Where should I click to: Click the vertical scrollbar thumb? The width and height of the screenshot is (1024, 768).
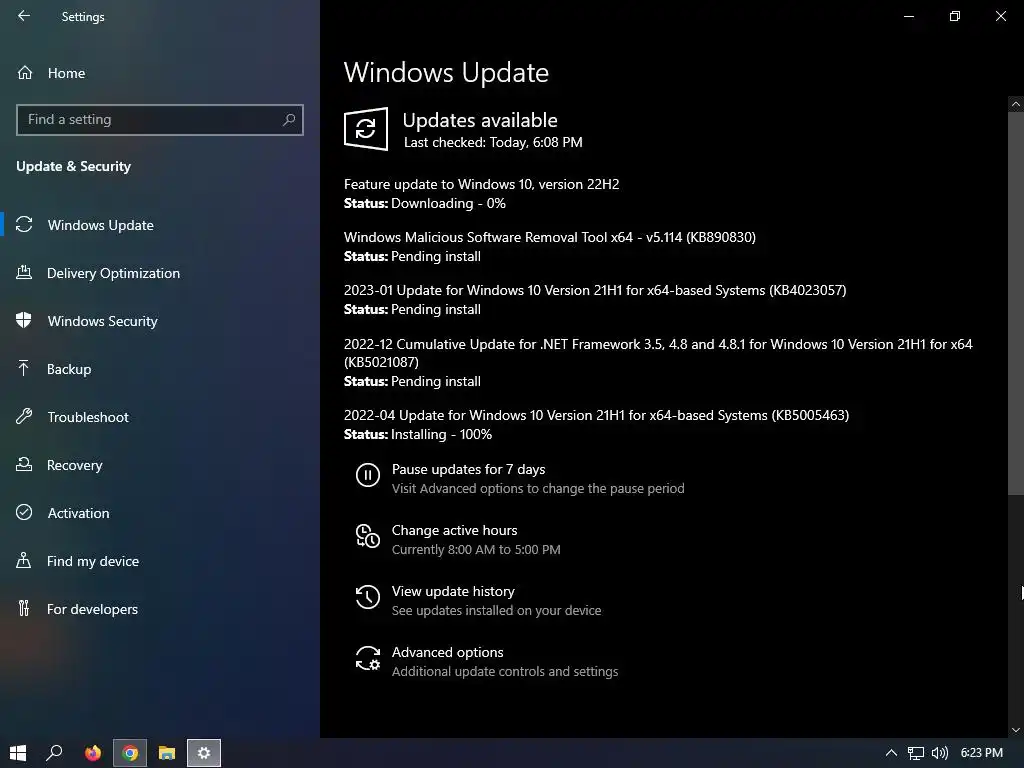(1016, 303)
